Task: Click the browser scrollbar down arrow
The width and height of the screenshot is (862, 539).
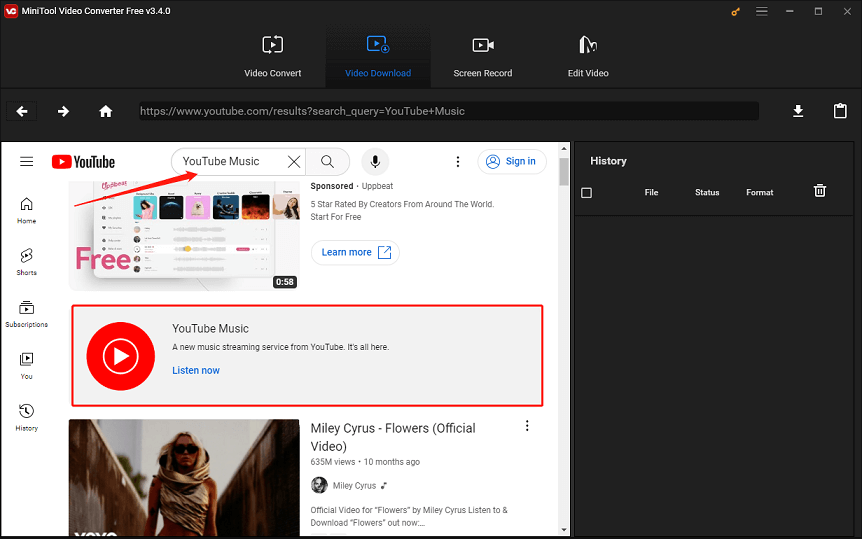Action: click(x=564, y=530)
